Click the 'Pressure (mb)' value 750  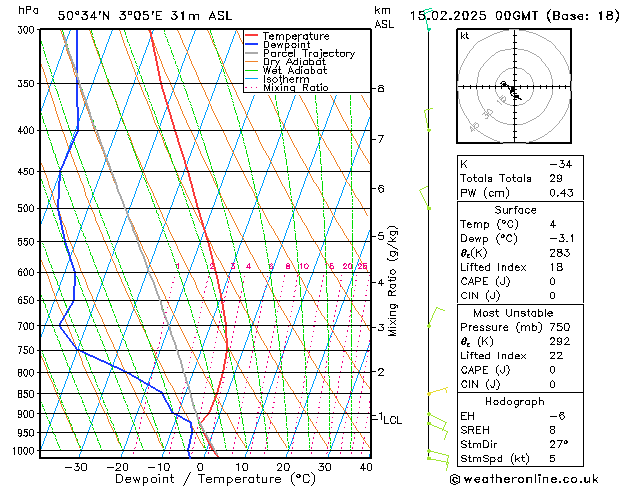tap(560, 327)
